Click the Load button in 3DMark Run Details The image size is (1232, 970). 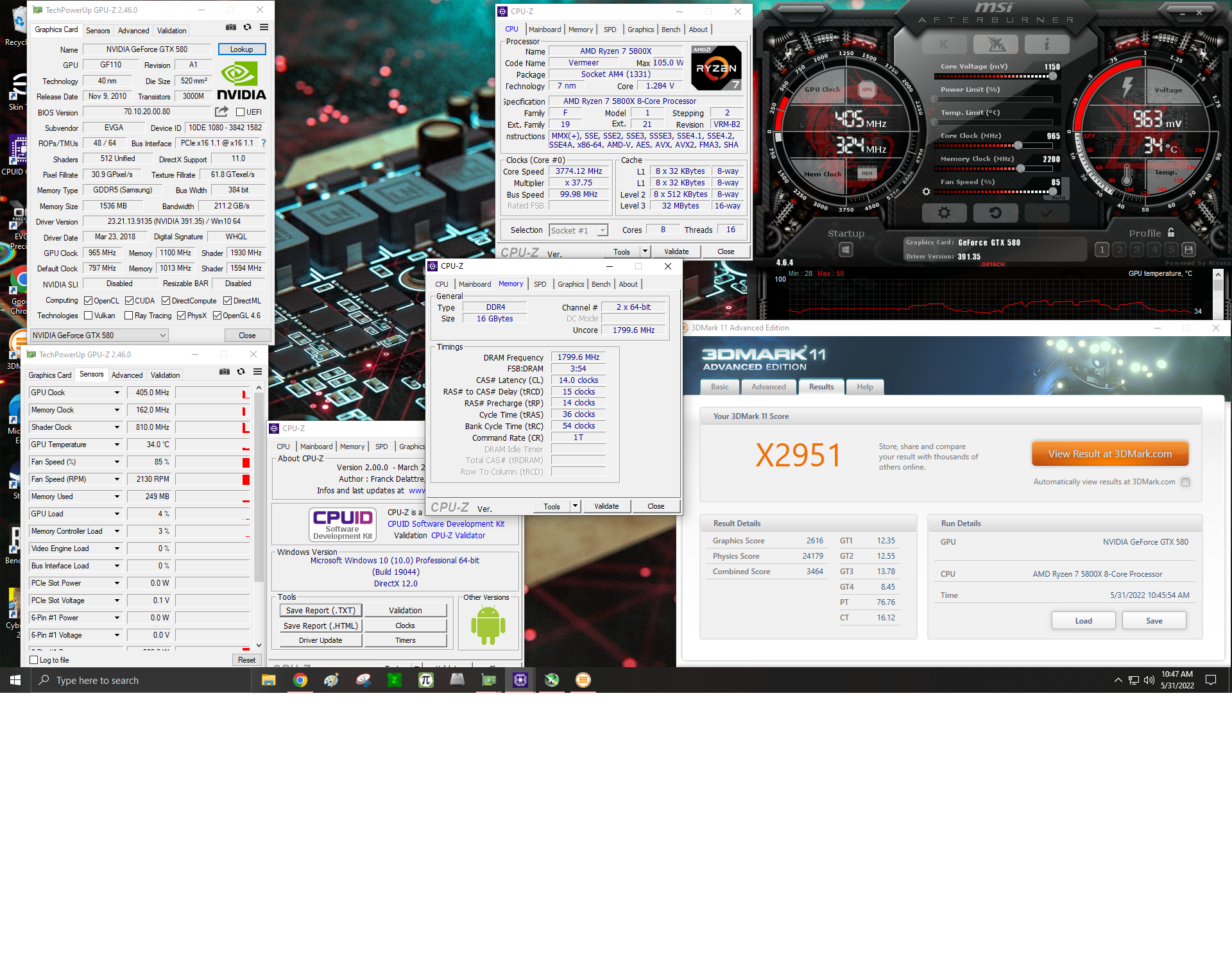[1083, 620]
